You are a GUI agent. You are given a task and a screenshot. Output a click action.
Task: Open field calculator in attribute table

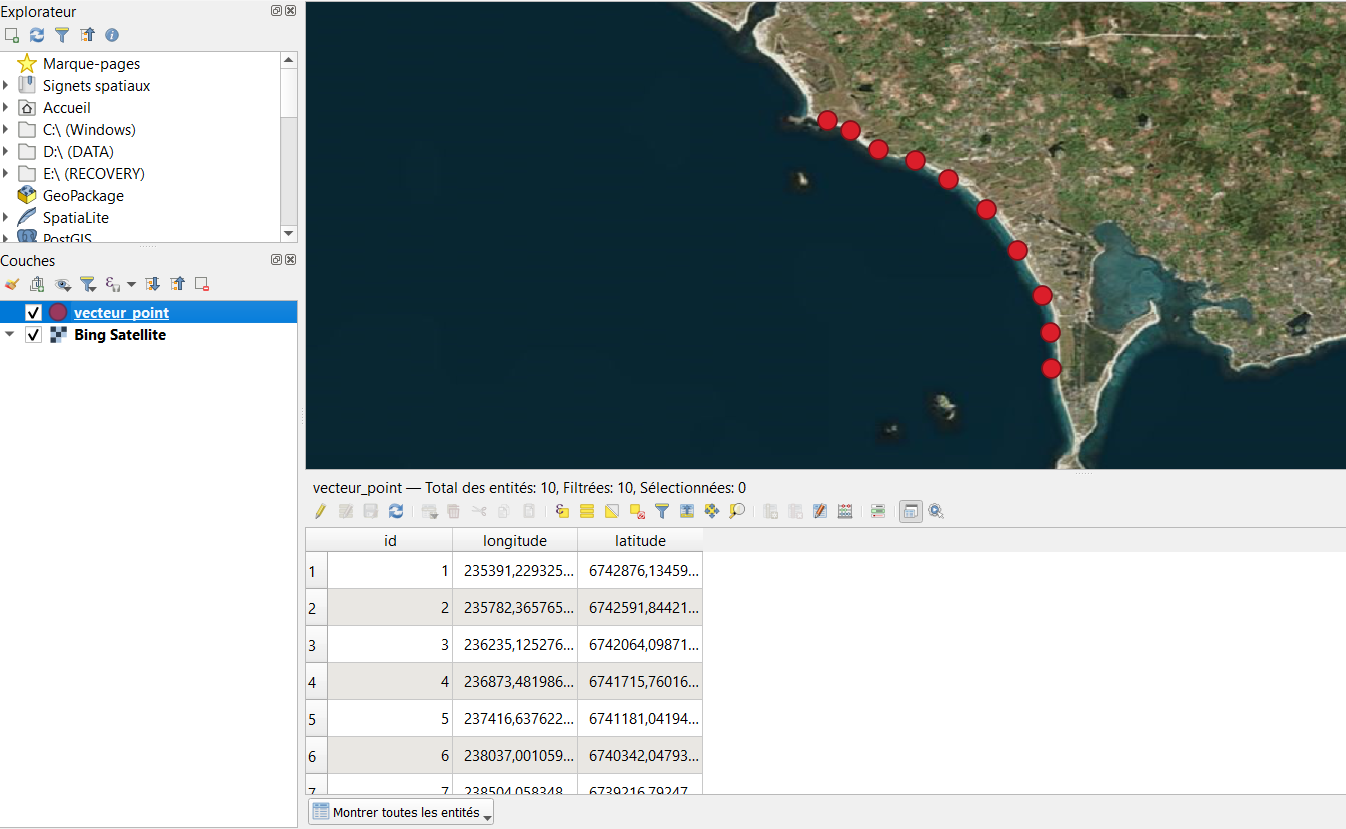click(845, 511)
